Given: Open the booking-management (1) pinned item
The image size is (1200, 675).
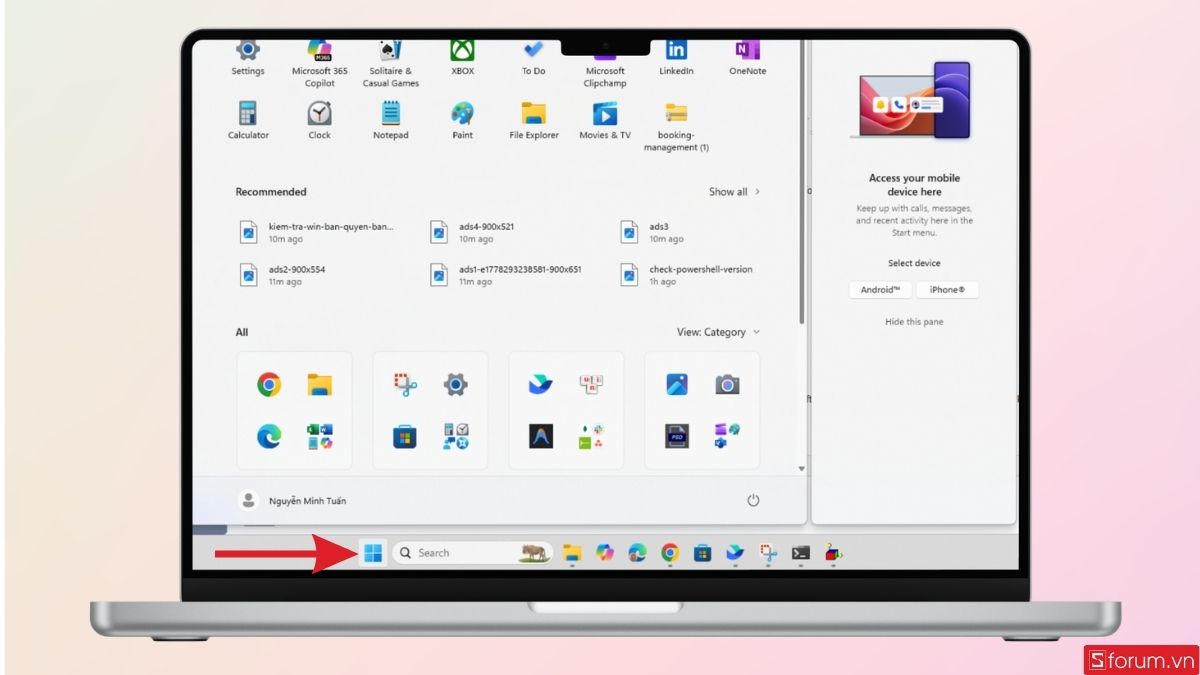Looking at the screenshot, I should point(676,127).
